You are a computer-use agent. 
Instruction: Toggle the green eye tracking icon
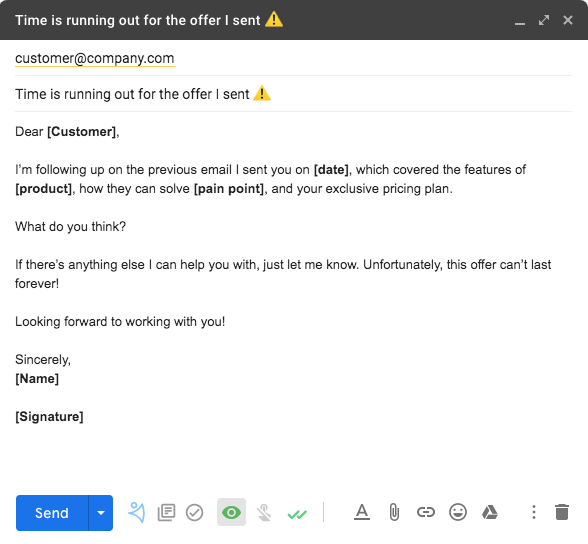231,512
